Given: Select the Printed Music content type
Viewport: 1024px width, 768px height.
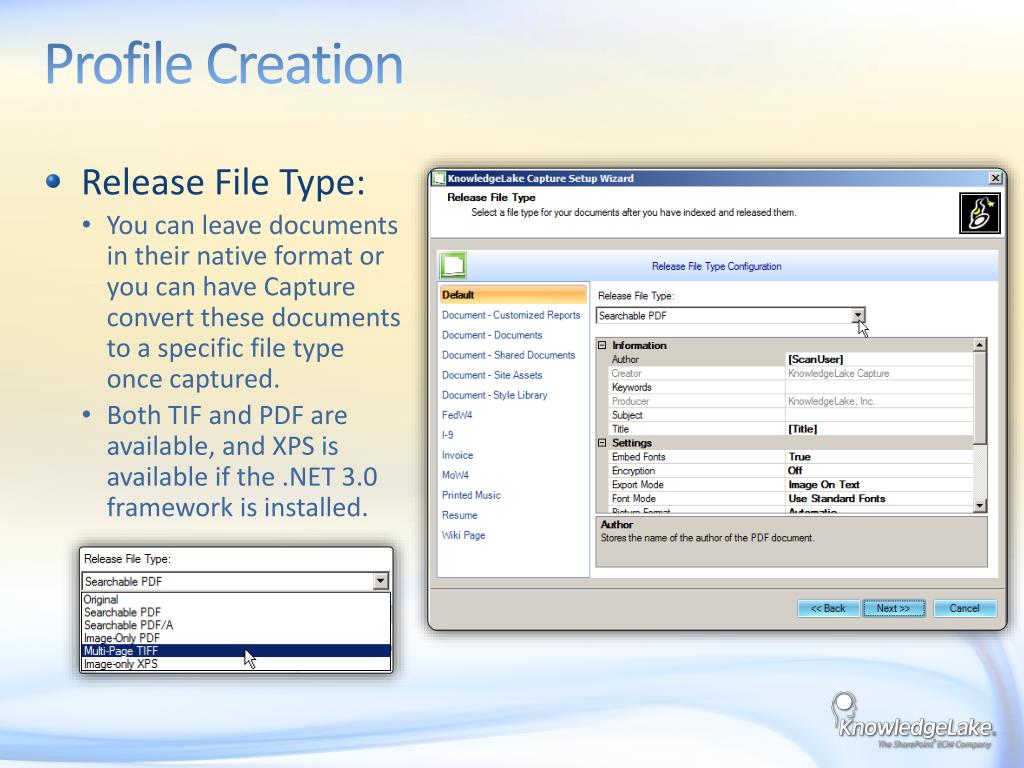Looking at the screenshot, I should [471, 495].
